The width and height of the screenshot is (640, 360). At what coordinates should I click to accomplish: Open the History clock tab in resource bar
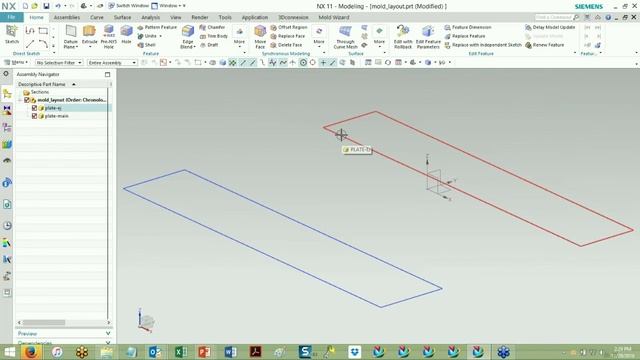click(7, 225)
